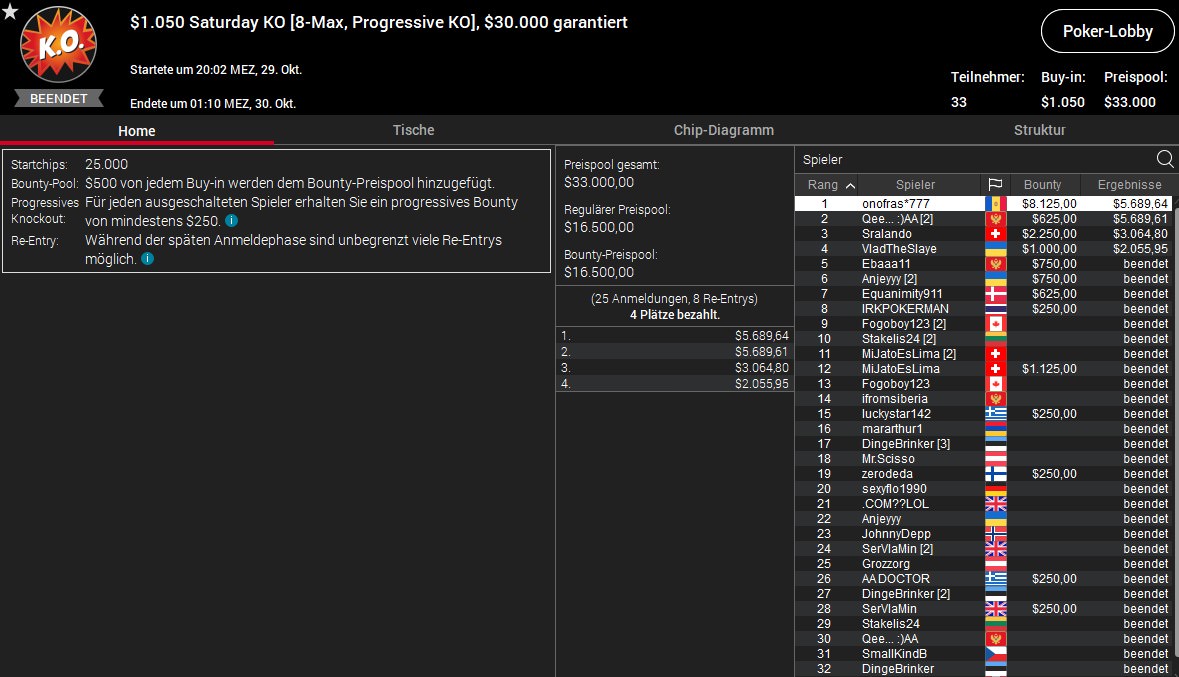Click the country flag beside Sralando

995,234
